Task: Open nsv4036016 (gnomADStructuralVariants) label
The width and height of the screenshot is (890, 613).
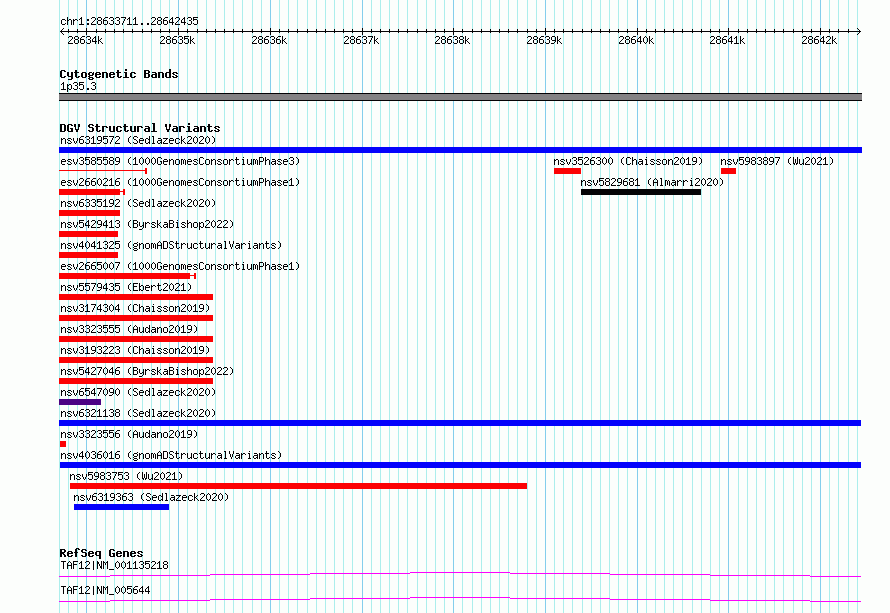Action: [171, 455]
